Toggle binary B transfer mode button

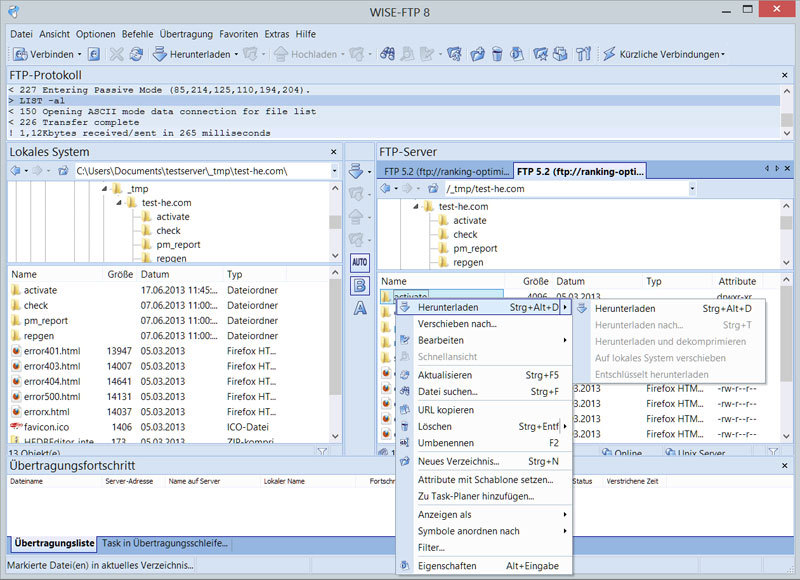[360, 285]
